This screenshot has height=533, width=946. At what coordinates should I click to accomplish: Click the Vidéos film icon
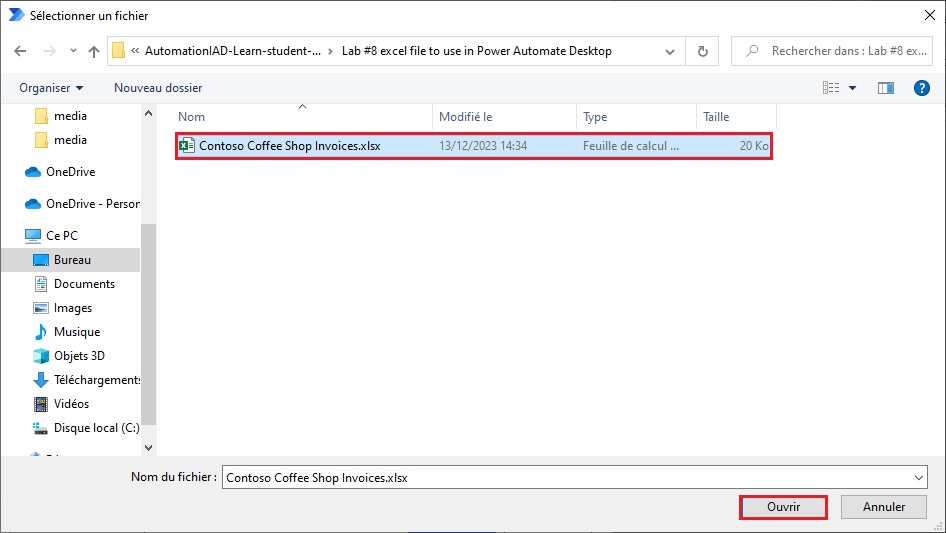[40, 404]
